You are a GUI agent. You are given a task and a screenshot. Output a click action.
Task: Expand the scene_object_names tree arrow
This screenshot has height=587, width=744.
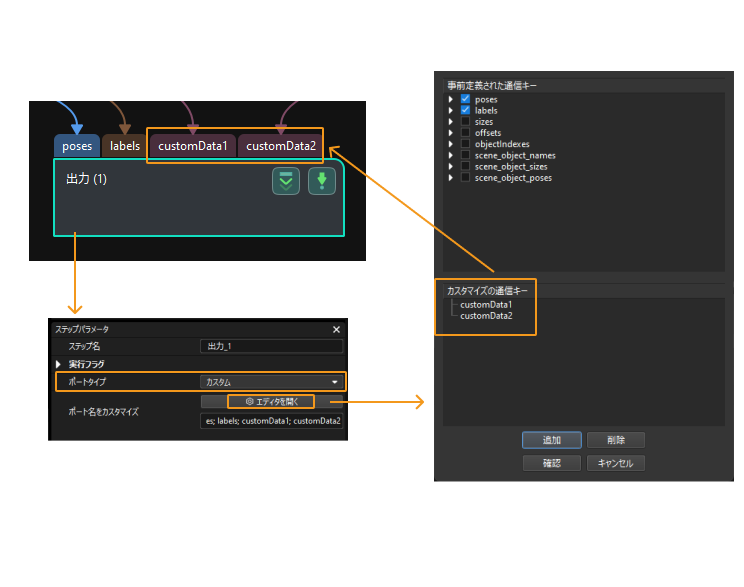coord(451,155)
